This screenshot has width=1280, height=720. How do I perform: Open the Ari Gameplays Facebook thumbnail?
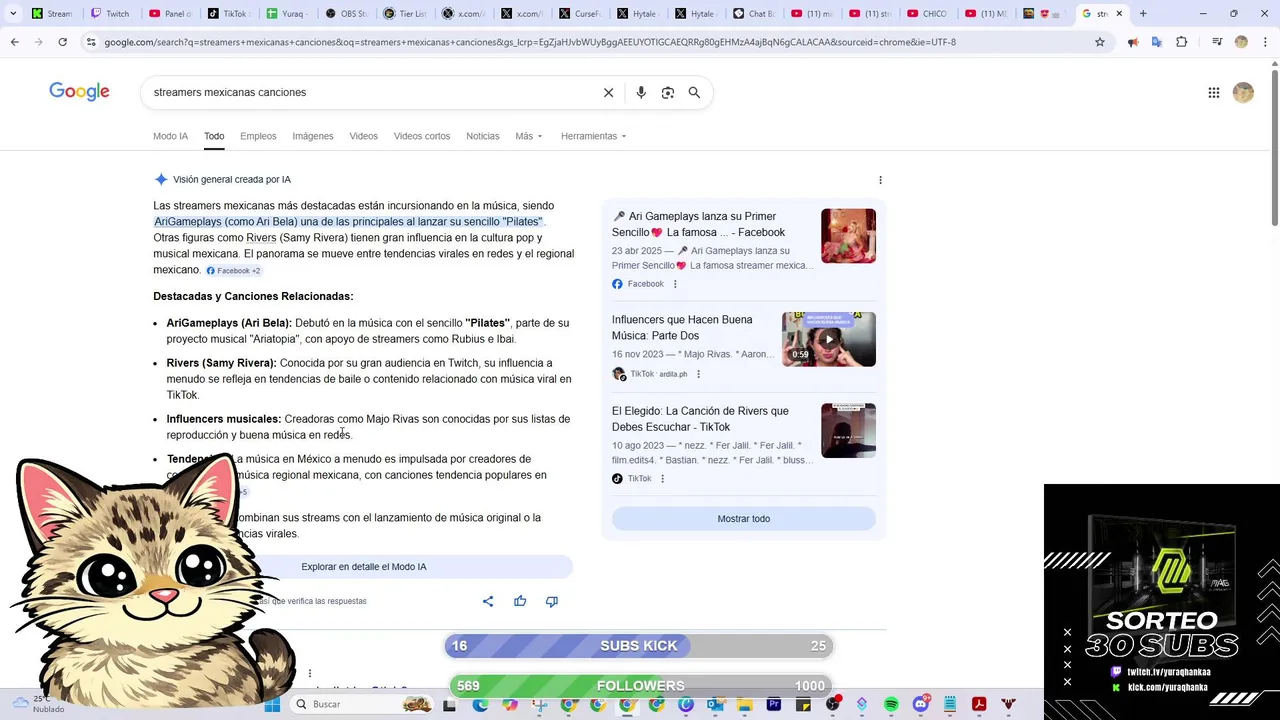[x=848, y=236]
